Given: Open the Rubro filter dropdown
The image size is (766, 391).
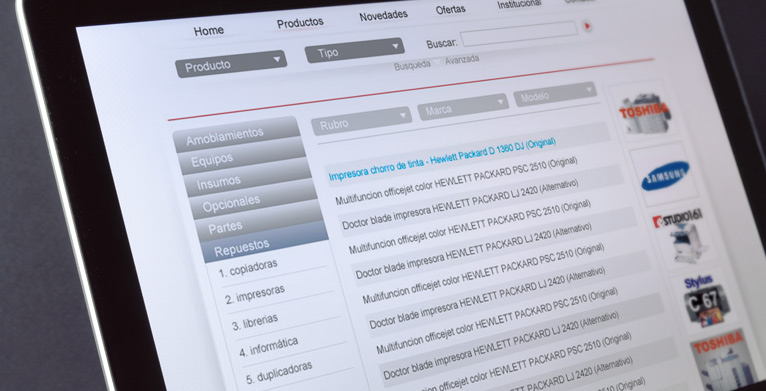Looking at the screenshot, I should tap(362, 121).
